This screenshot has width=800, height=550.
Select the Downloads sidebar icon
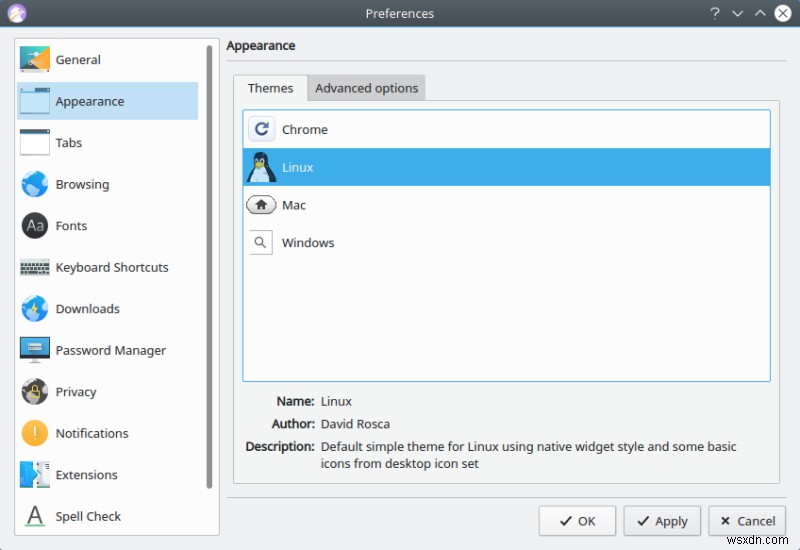point(35,309)
